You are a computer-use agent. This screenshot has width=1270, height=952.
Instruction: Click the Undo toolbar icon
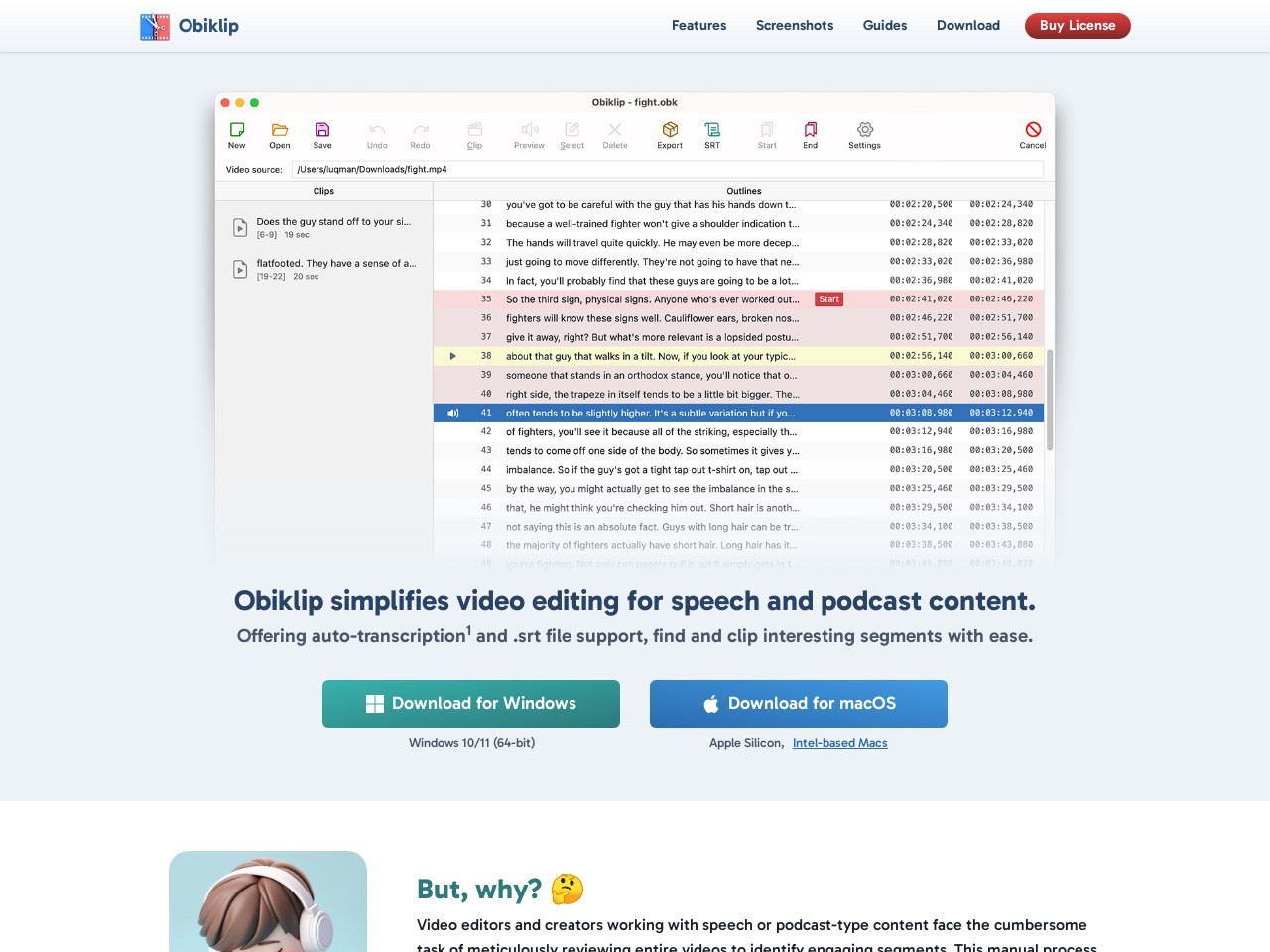click(x=377, y=130)
